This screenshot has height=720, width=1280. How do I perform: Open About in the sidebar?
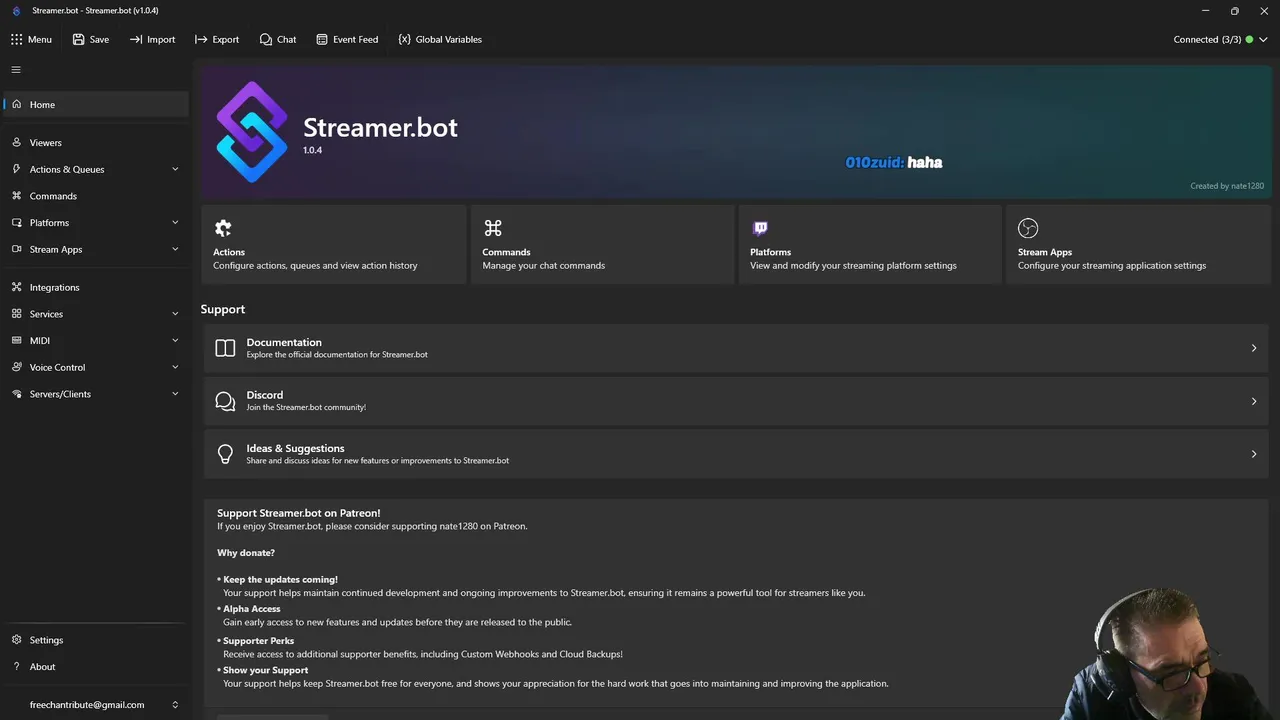coord(95,667)
